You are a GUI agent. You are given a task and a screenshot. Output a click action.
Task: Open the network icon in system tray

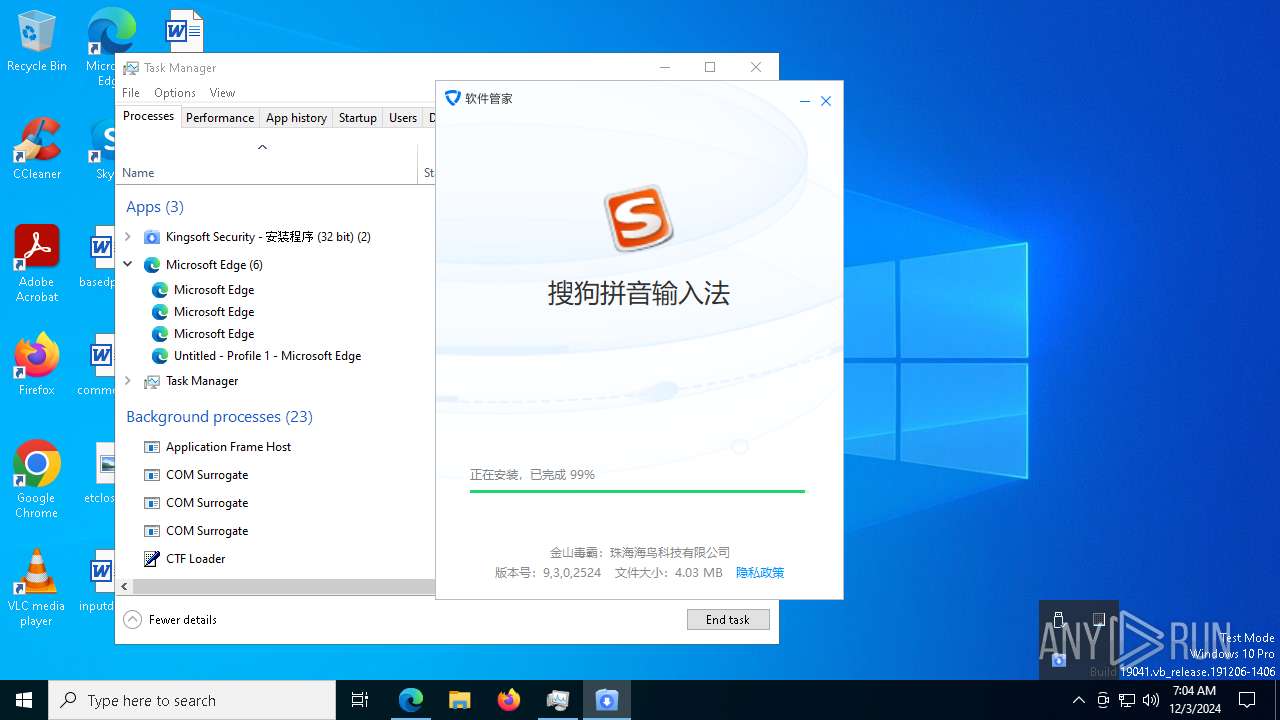tap(1127, 700)
